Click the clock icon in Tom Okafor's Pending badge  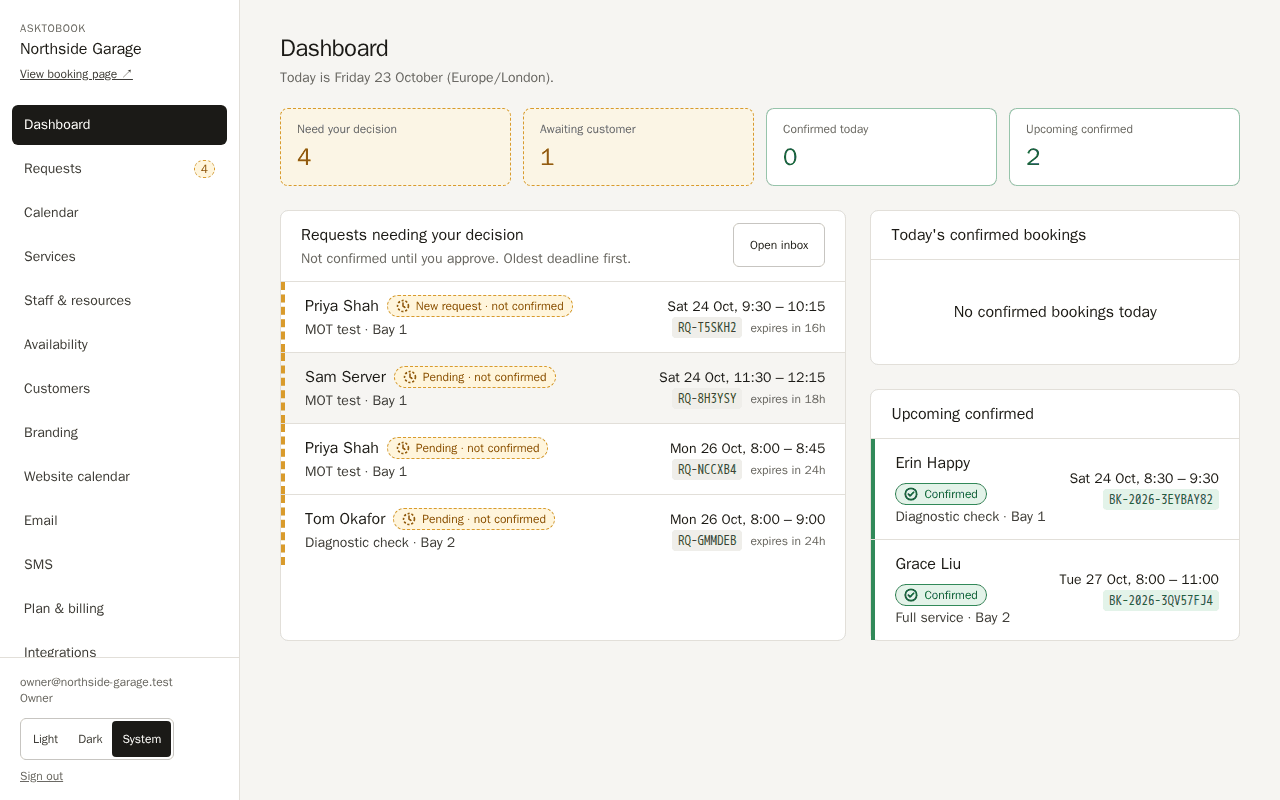[x=409, y=519]
